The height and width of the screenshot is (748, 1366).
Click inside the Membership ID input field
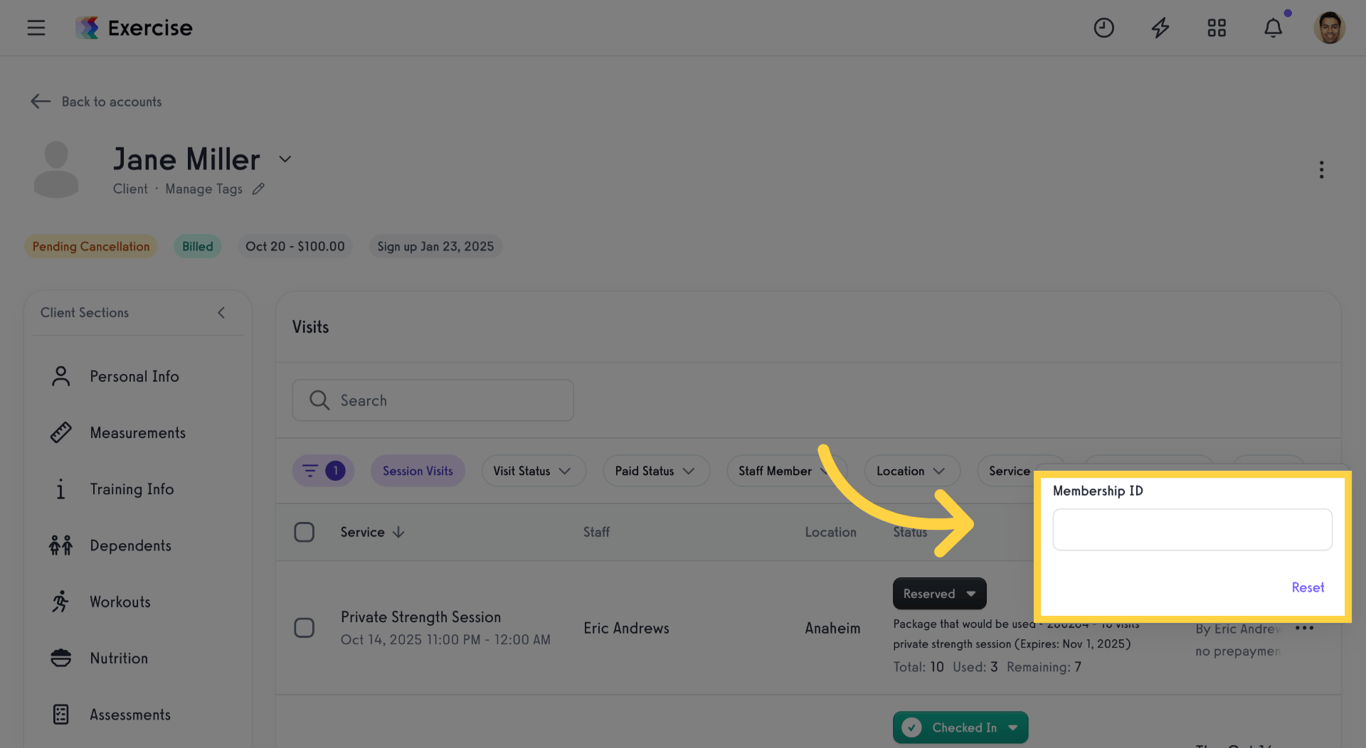tap(1192, 529)
